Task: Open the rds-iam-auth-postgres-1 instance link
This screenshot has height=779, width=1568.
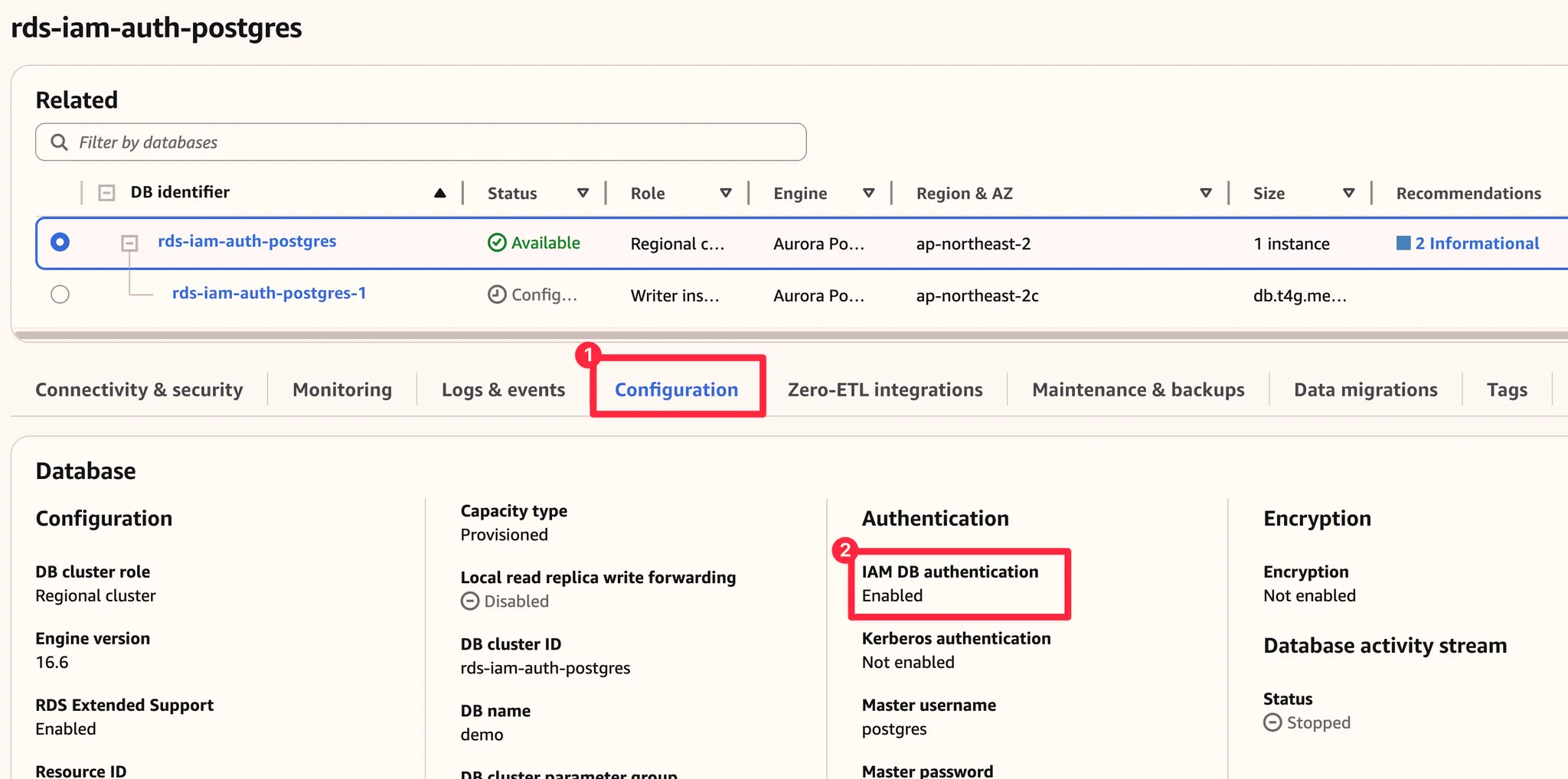Action: (269, 293)
